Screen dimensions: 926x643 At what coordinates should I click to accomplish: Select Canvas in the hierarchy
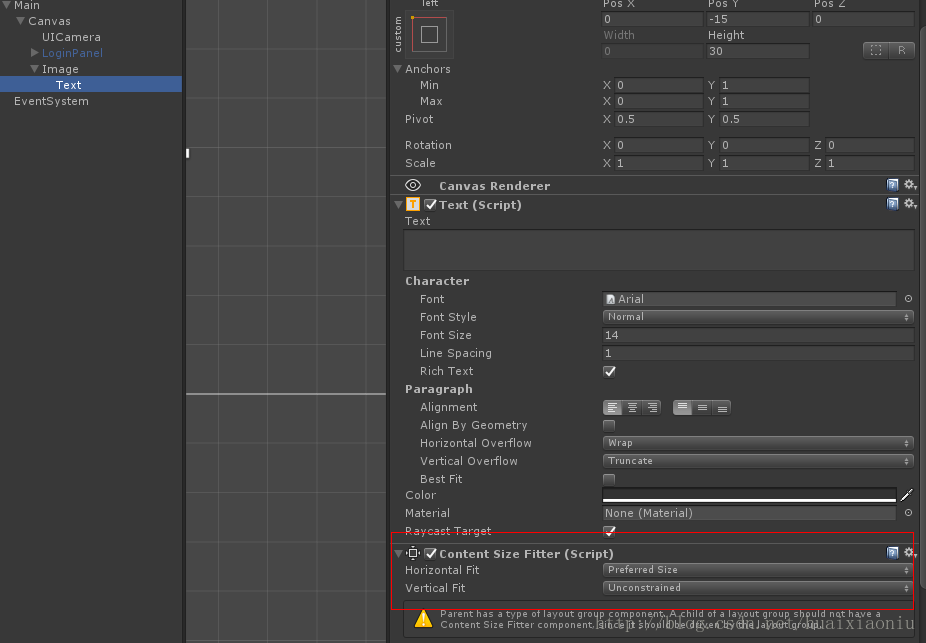[49, 21]
